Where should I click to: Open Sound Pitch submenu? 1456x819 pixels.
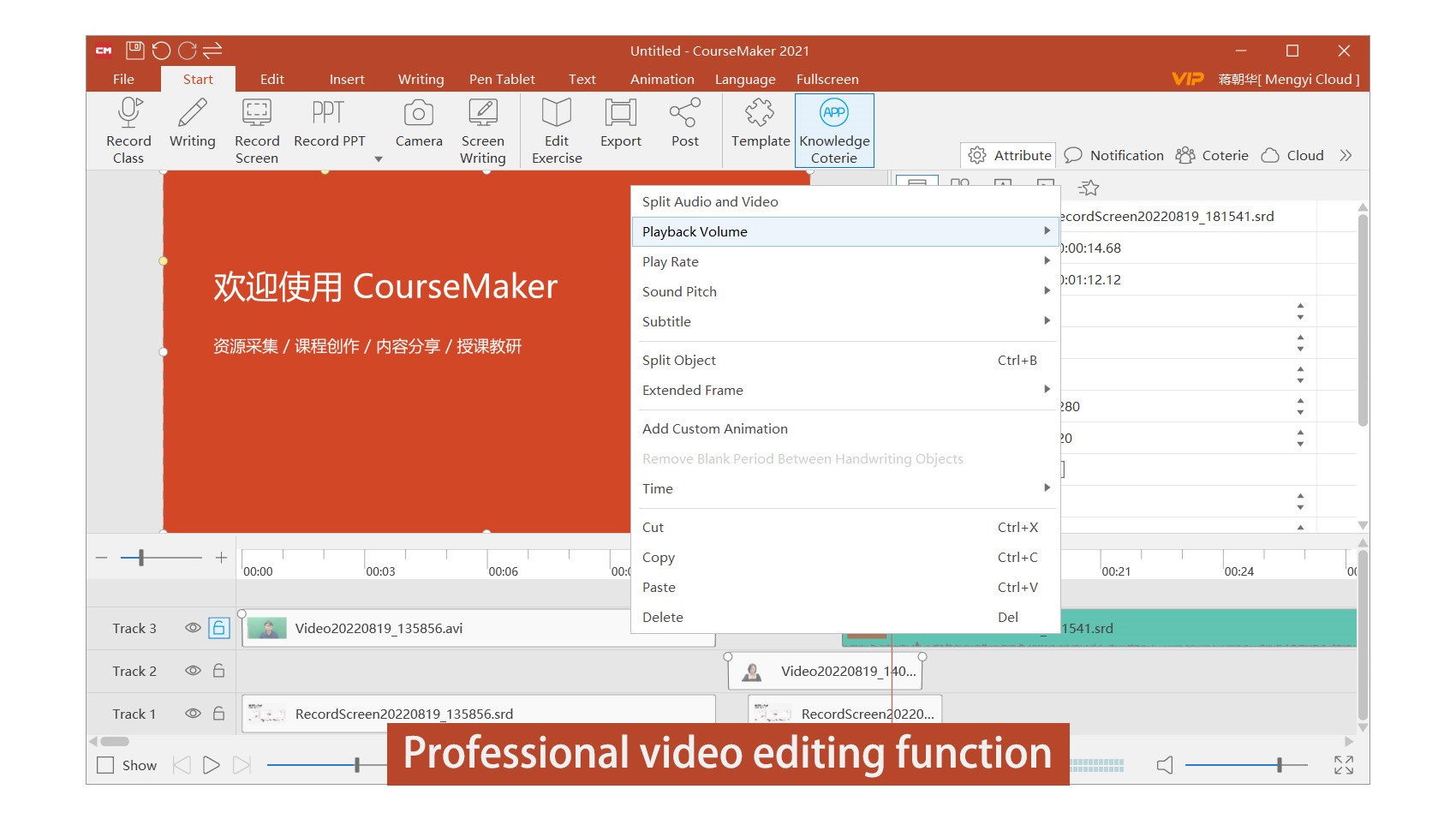pyautogui.click(x=845, y=291)
